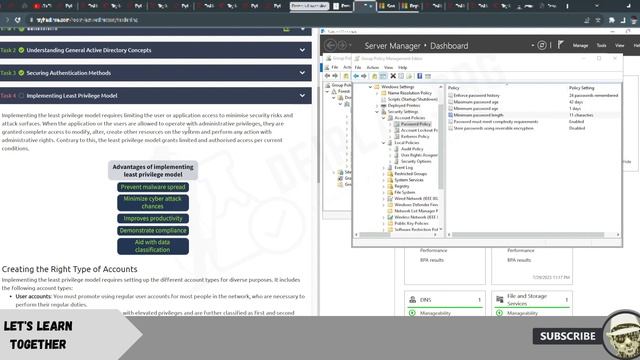This screenshot has width=640, height=360.
Task: Click the Forward arrow in the editor toolbar
Action: [364, 76]
